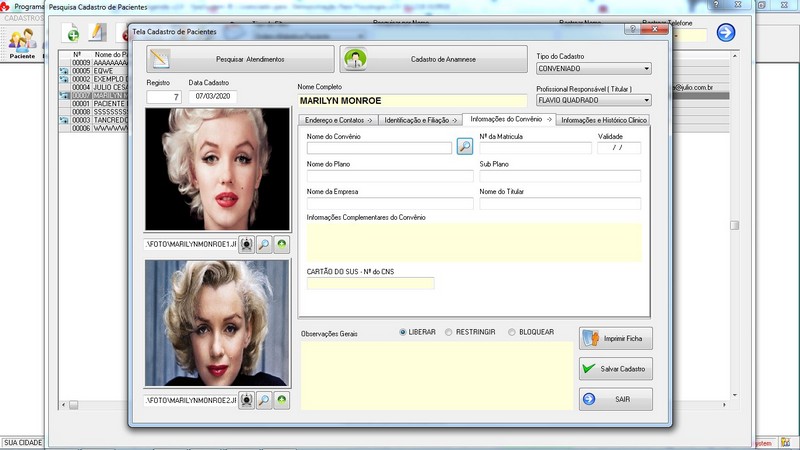Click the SAIR button
The width and height of the screenshot is (800, 450).
click(x=615, y=399)
